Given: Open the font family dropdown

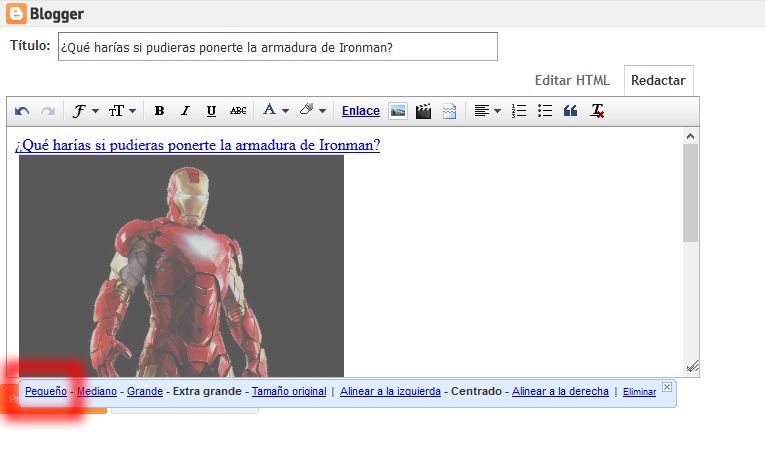Looking at the screenshot, I should click(x=83, y=111).
